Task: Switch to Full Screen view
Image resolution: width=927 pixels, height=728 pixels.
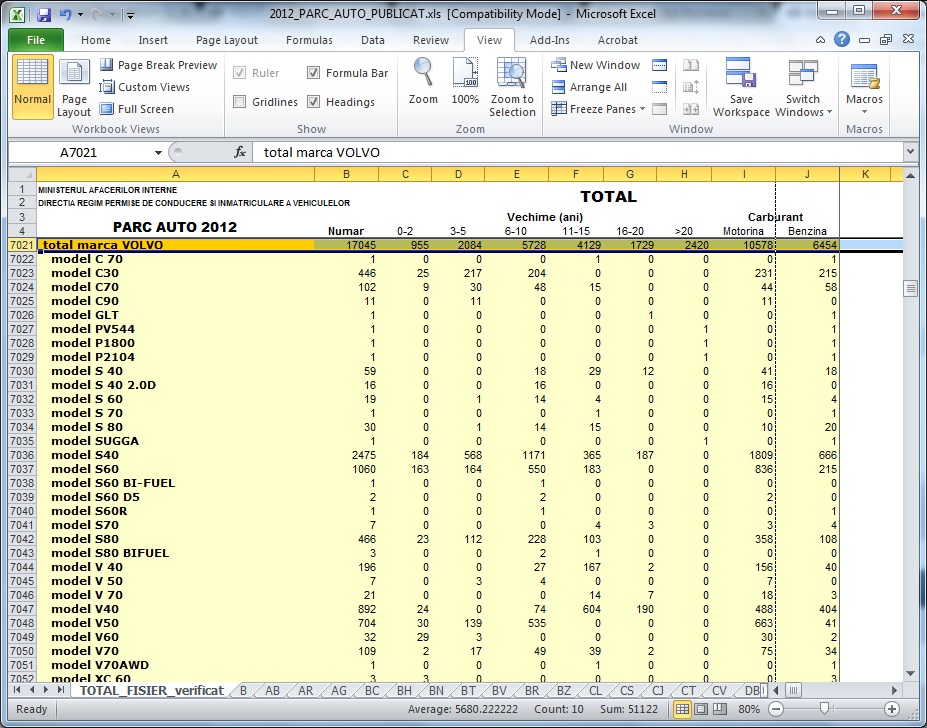Action: [137, 109]
